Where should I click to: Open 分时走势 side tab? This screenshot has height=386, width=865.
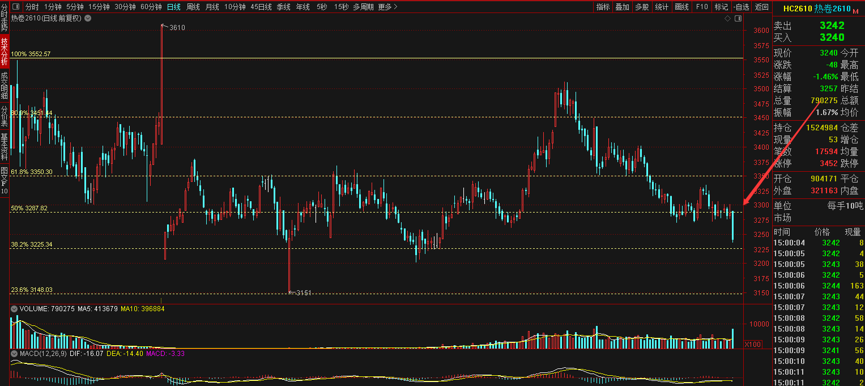tap(4, 18)
